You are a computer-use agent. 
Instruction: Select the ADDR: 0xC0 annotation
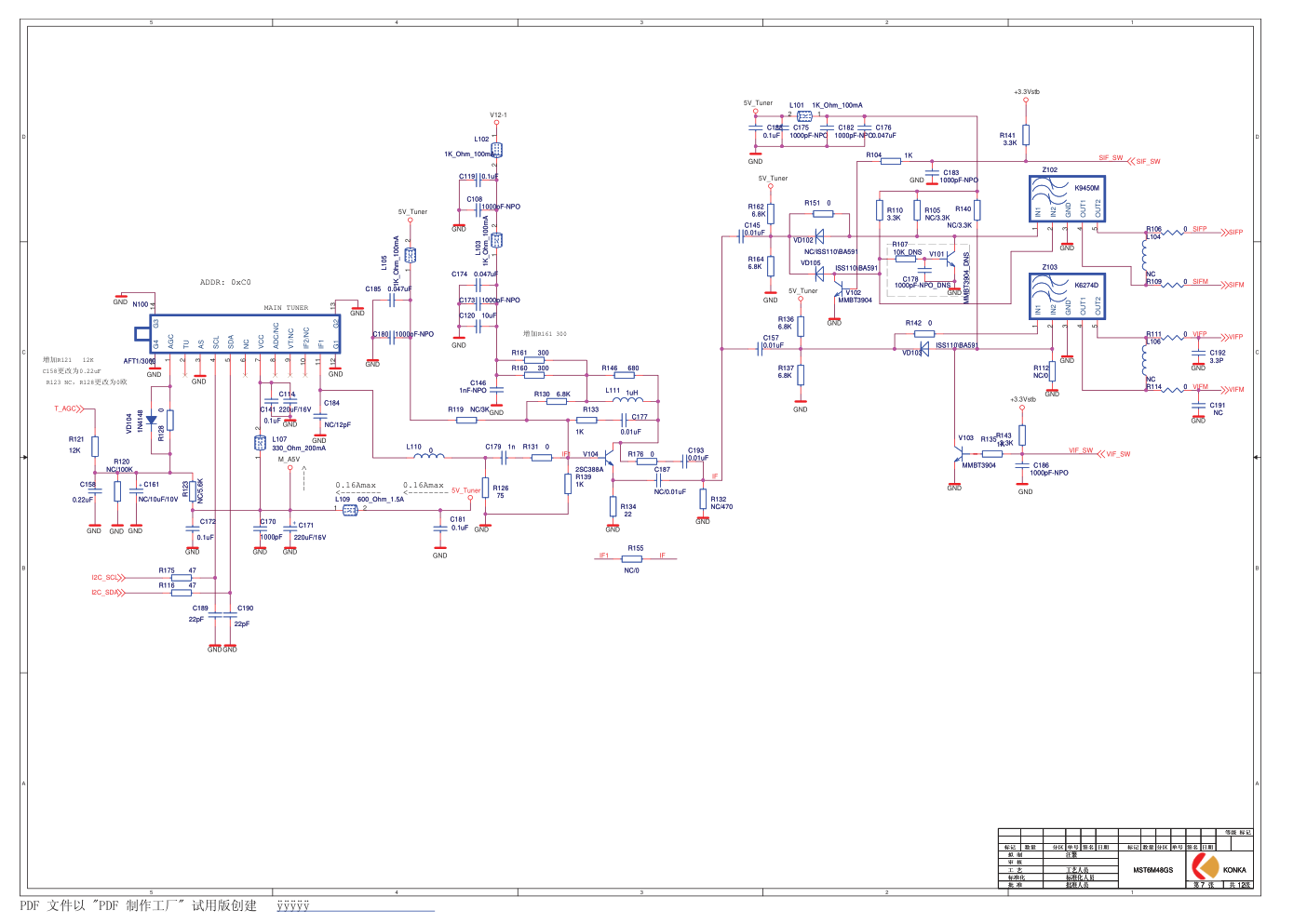(225, 282)
